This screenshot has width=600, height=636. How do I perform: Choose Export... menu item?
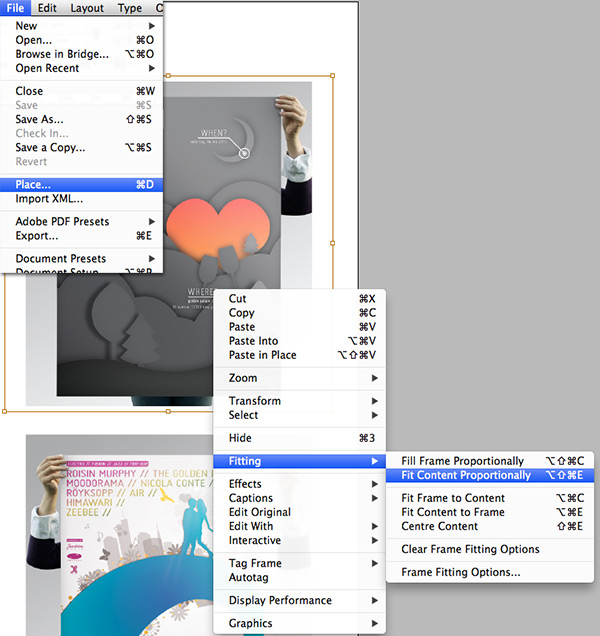(x=82, y=236)
